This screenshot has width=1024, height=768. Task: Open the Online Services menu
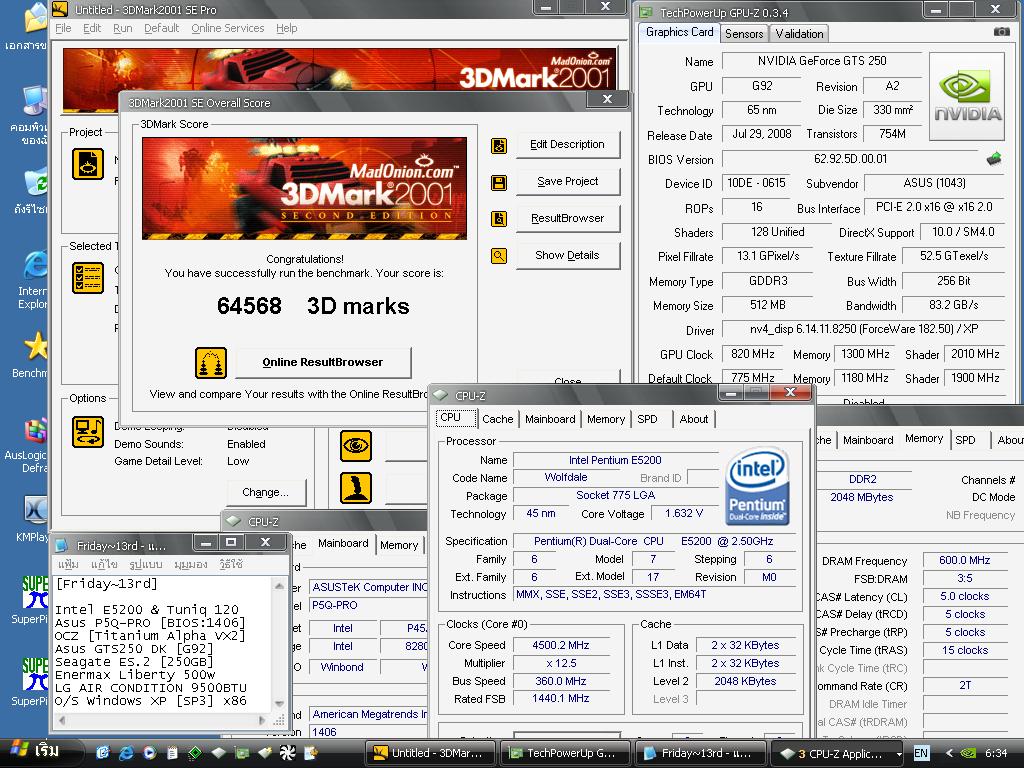click(x=228, y=28)
